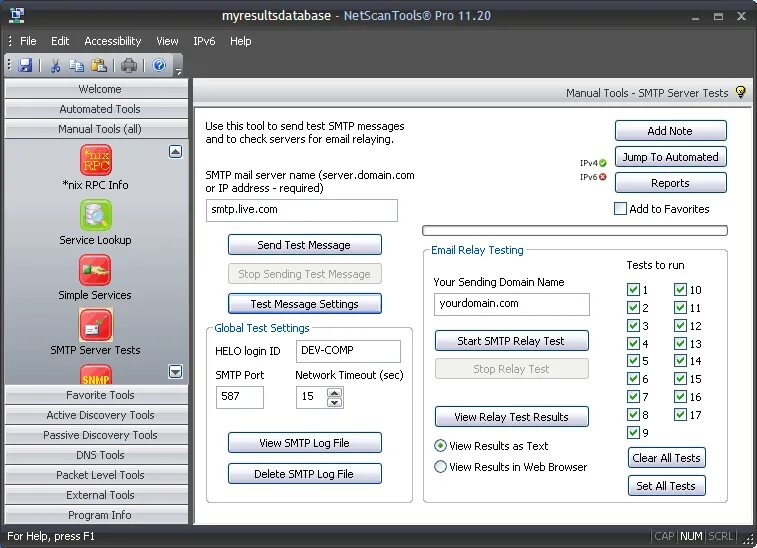Click the Copy toolbar icon
The image size is (757, 548).
[77, 65]
